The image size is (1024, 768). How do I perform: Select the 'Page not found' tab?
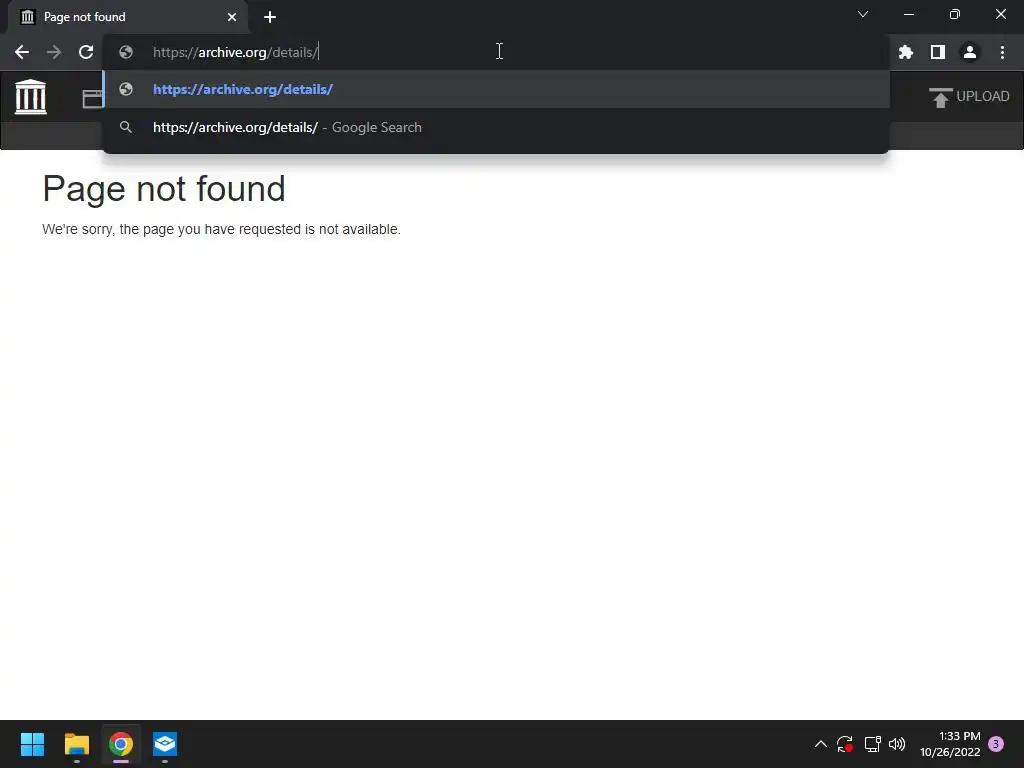[128, 17]
